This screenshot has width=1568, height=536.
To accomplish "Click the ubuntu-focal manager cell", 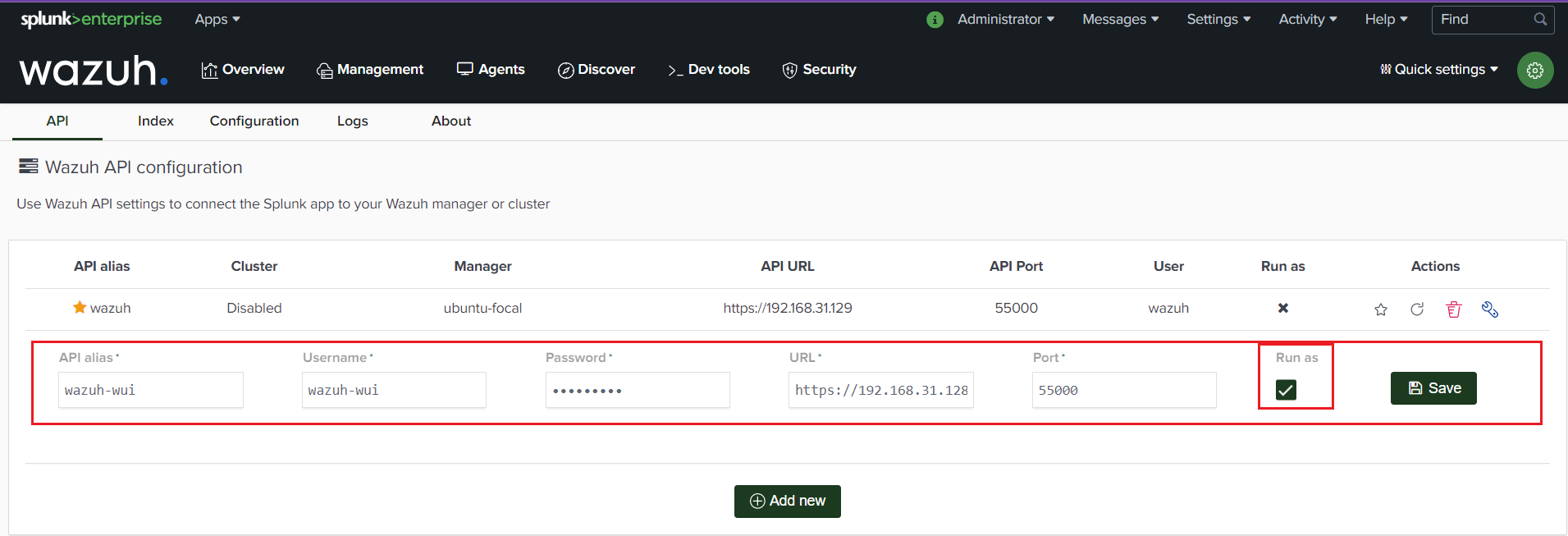I will click(482, 308).
